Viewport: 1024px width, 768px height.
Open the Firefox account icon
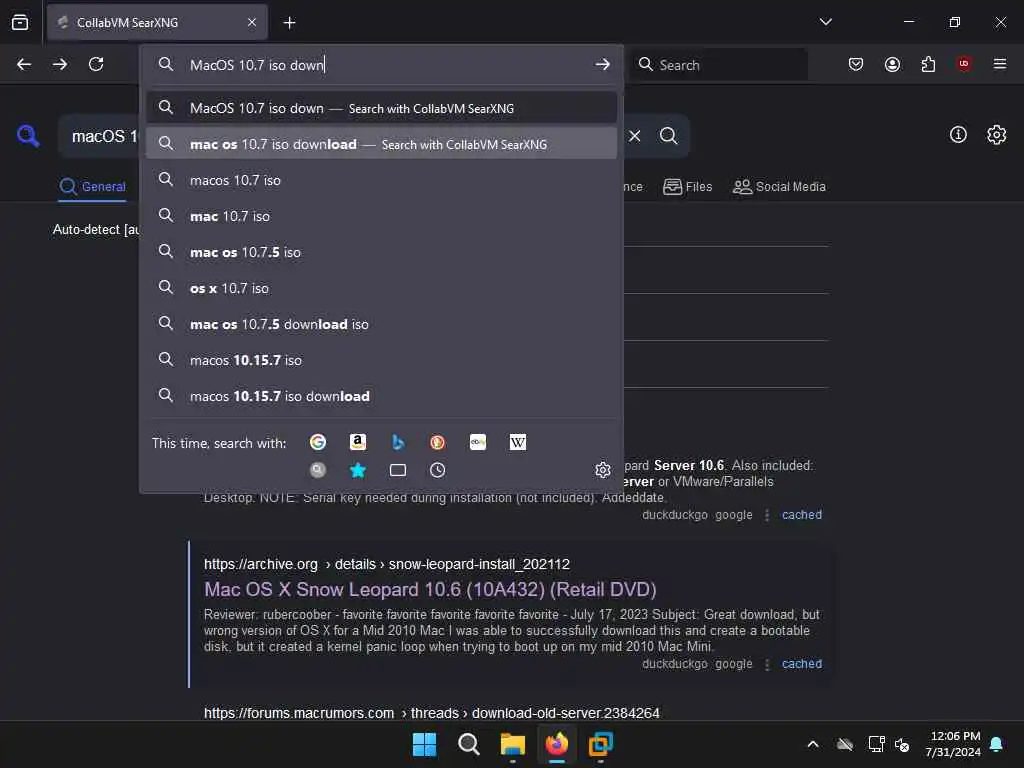pos(892,64)
